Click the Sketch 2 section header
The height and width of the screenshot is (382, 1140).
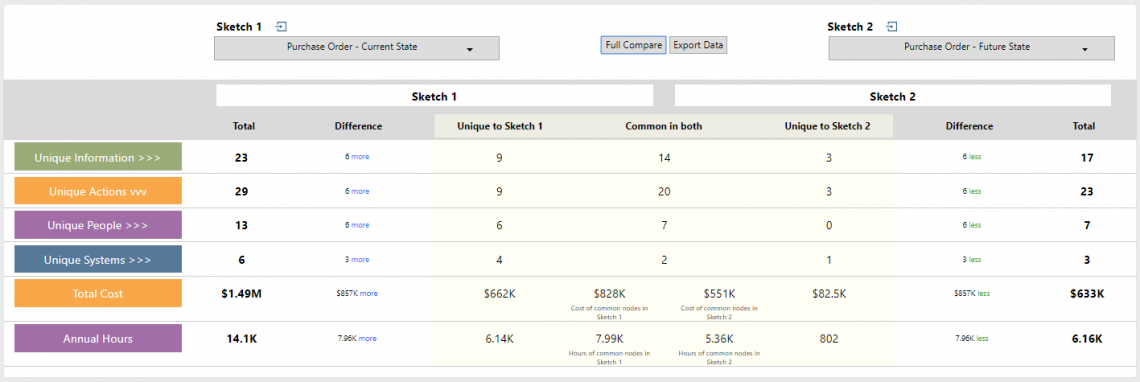(893, 96)
